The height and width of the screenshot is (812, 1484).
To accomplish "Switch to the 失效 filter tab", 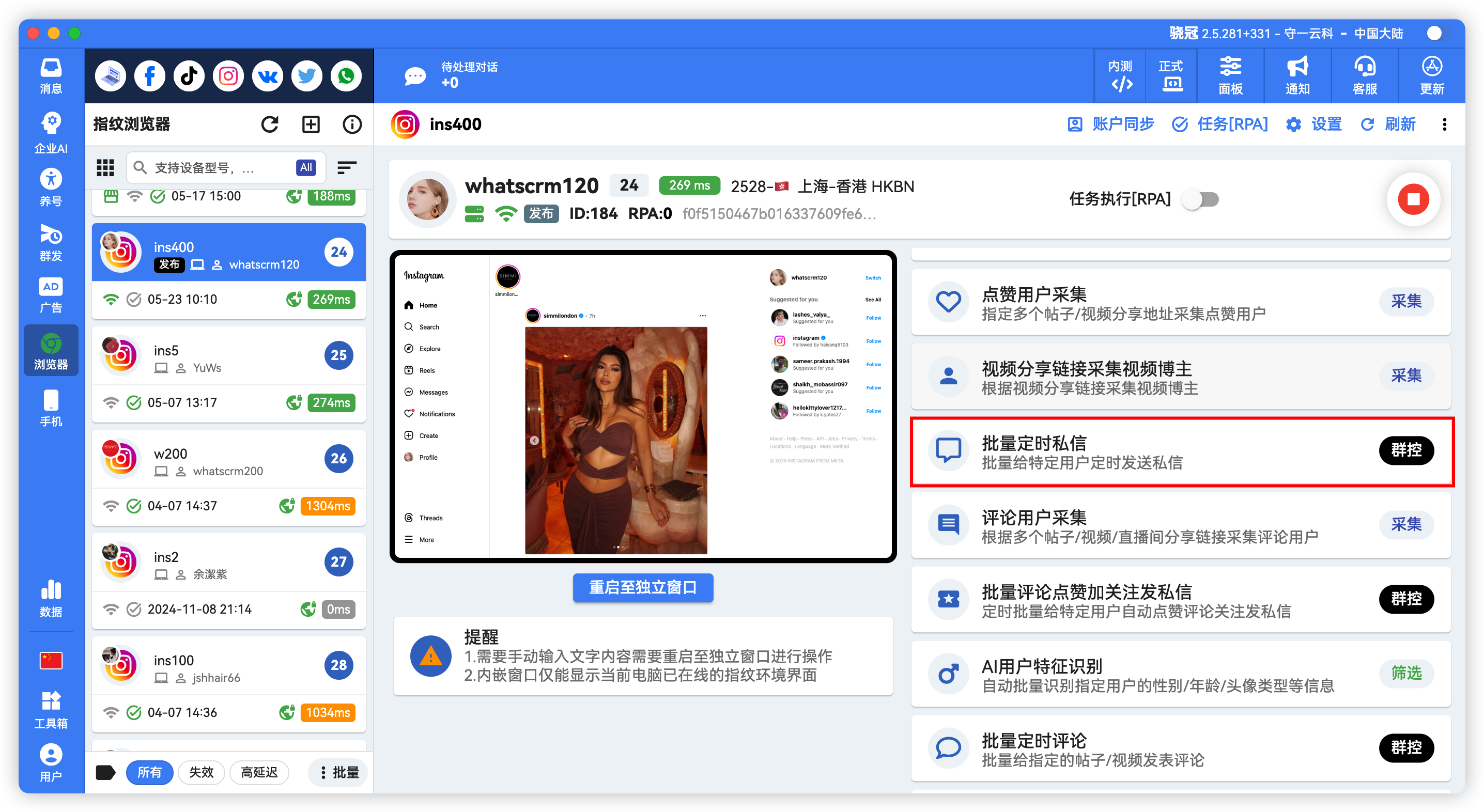I will click(201, 772).
